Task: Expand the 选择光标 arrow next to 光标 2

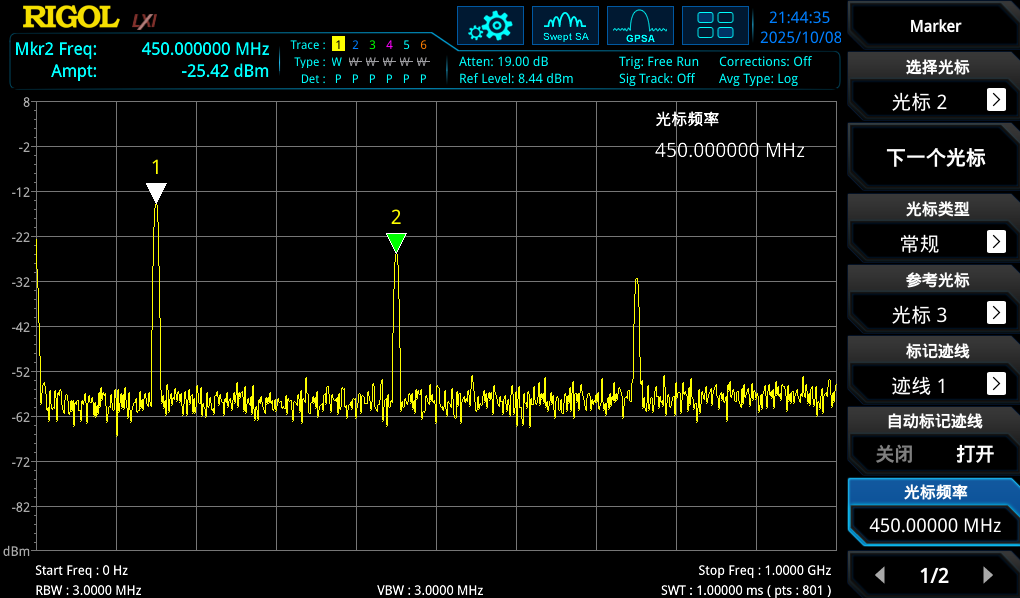Action: tap(996, 100)
